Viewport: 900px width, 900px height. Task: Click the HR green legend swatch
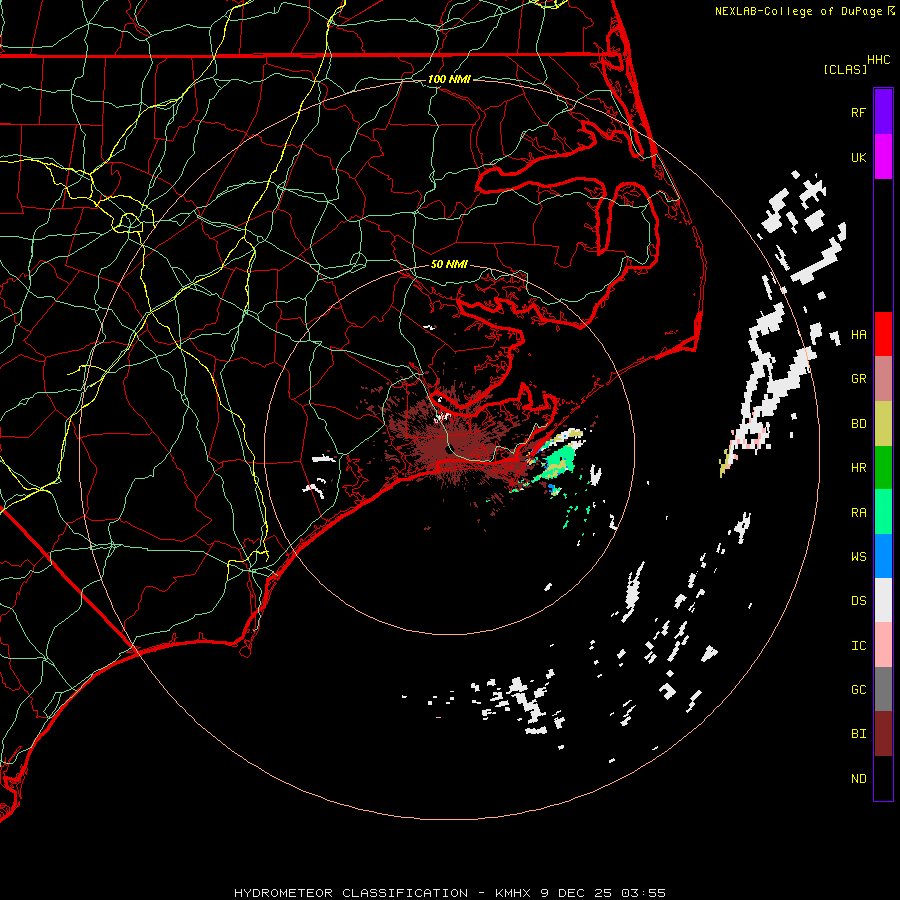883,468
